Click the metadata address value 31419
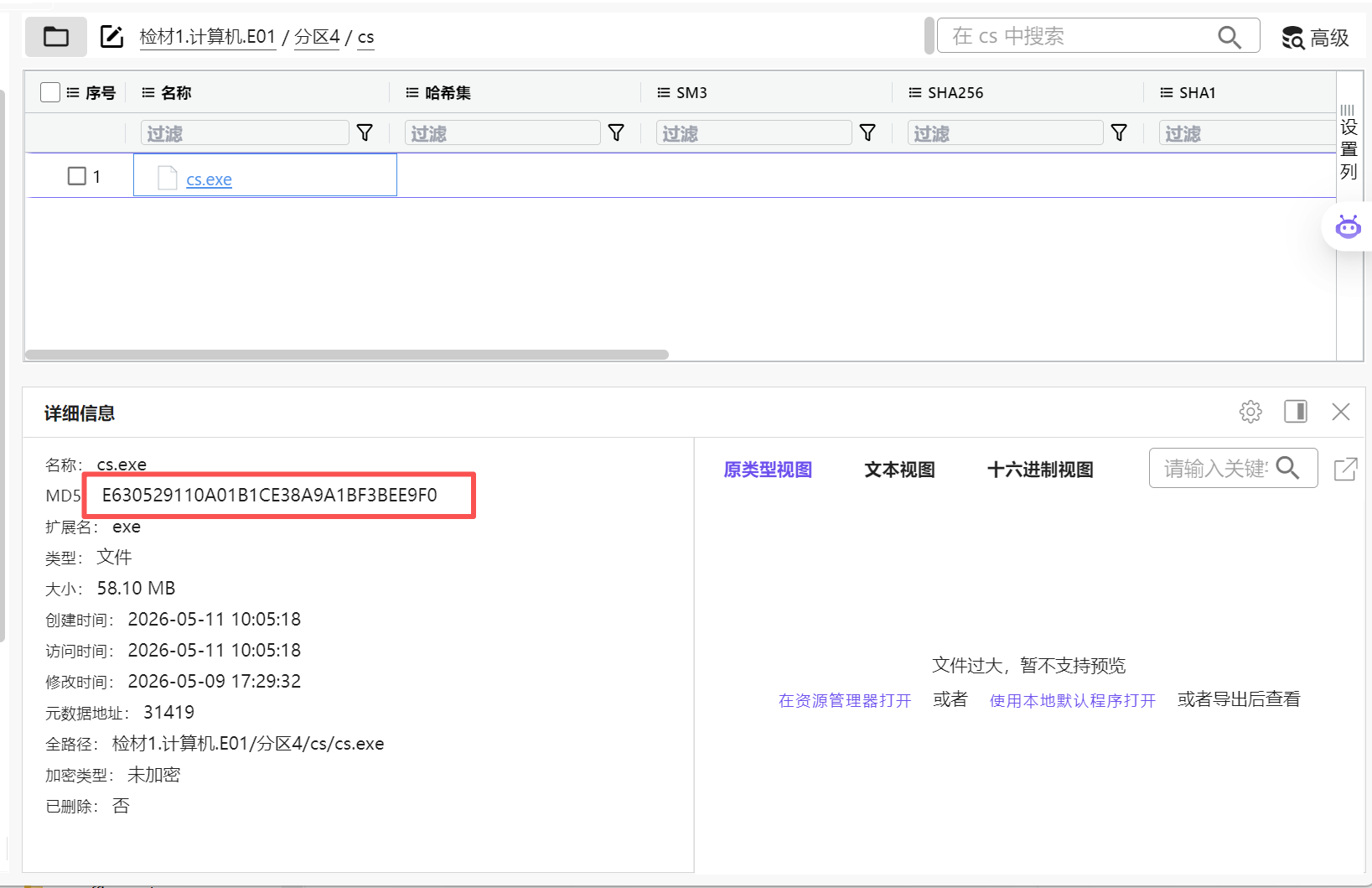1372x888 pixels. [x=168, y=713]
